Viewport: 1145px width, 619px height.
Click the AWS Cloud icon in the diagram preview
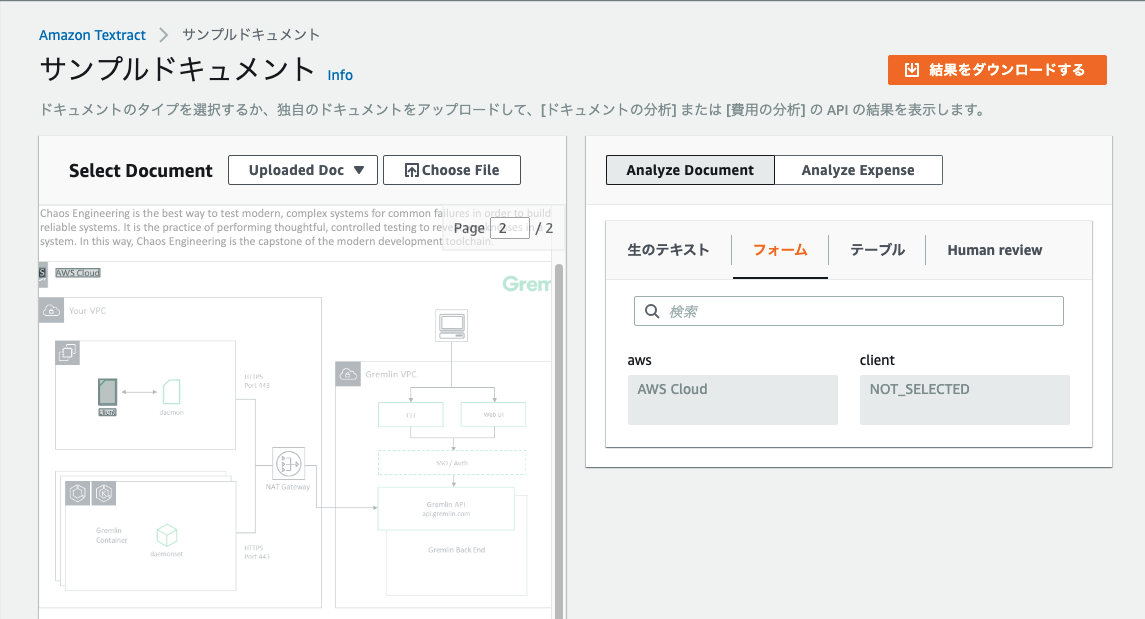click(x=41, y=272)
